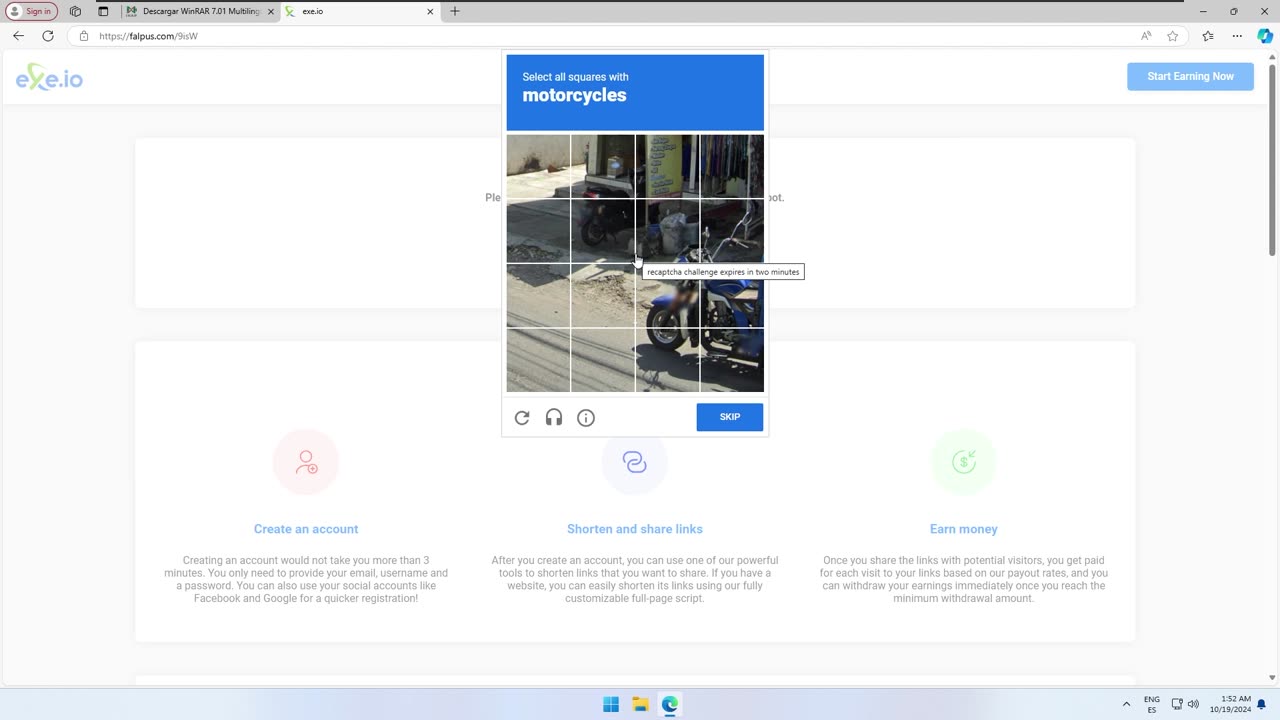Open the volume control in the tray
1280x720 pixels.
click(x=1193, y=704)
